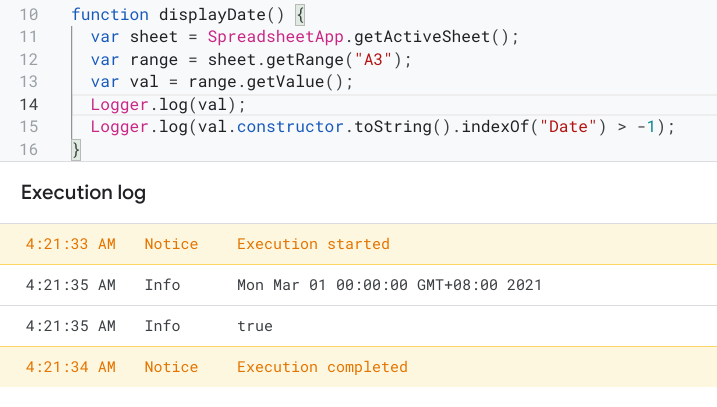The image size is (717, 407).
Task: Click line number 13 in the gutter
Action: 29,82
